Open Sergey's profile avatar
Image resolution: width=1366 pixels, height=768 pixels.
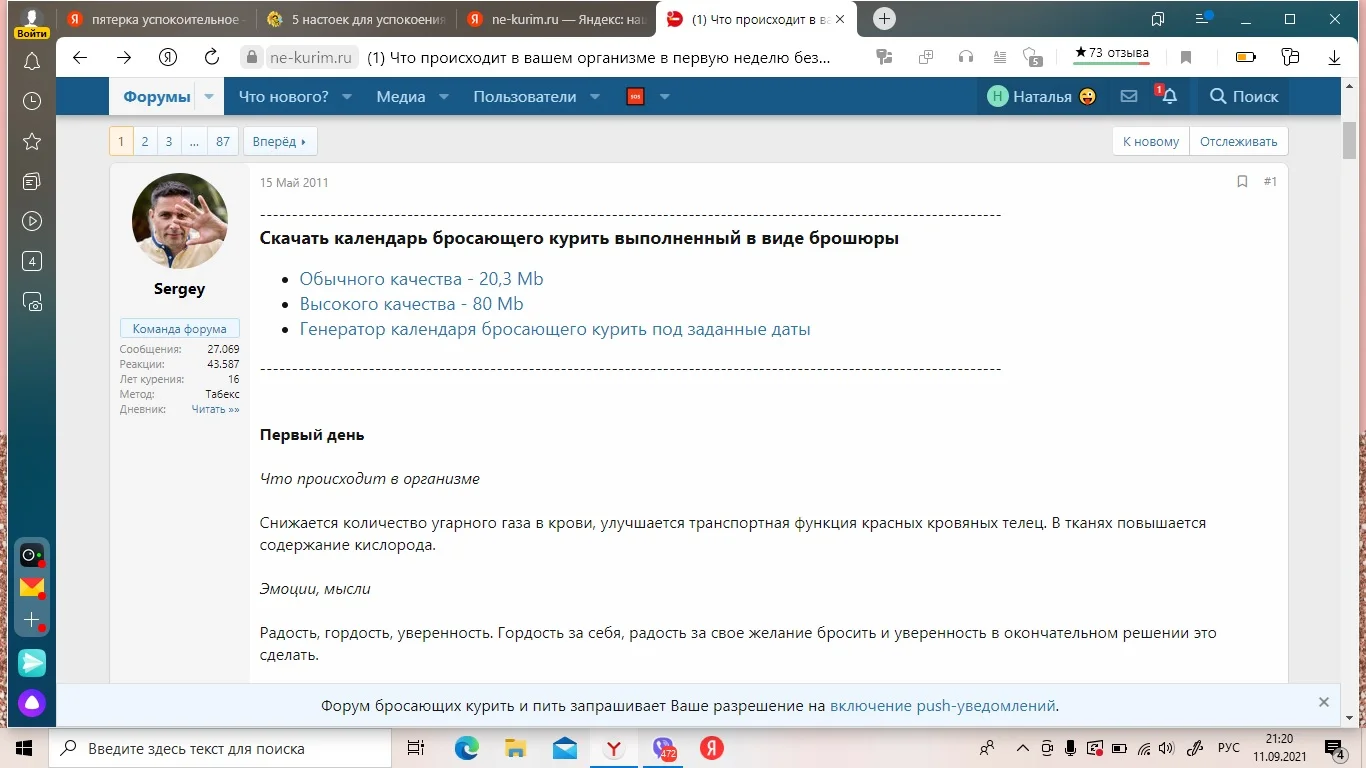click(x=180, y=221)
